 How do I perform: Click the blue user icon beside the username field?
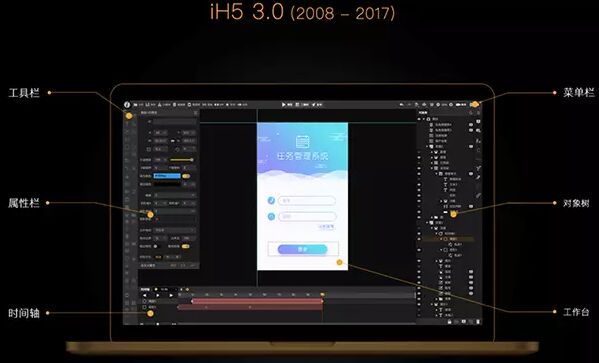click(271, 200)
